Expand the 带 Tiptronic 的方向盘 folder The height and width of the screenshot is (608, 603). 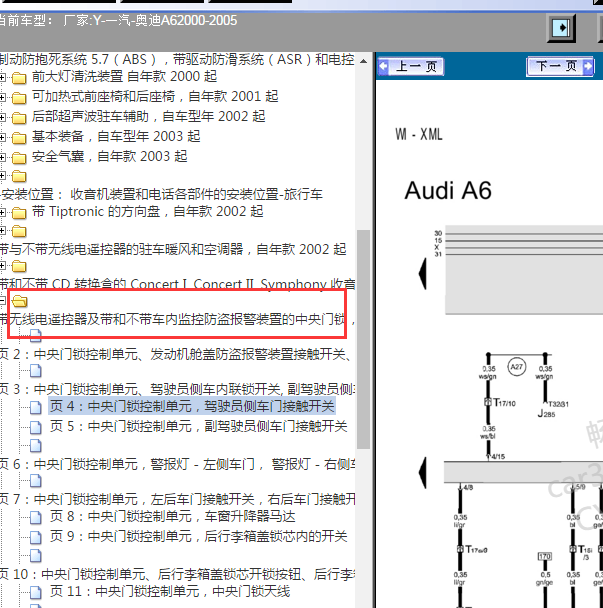pyautogui.click(x=2, y=212)
